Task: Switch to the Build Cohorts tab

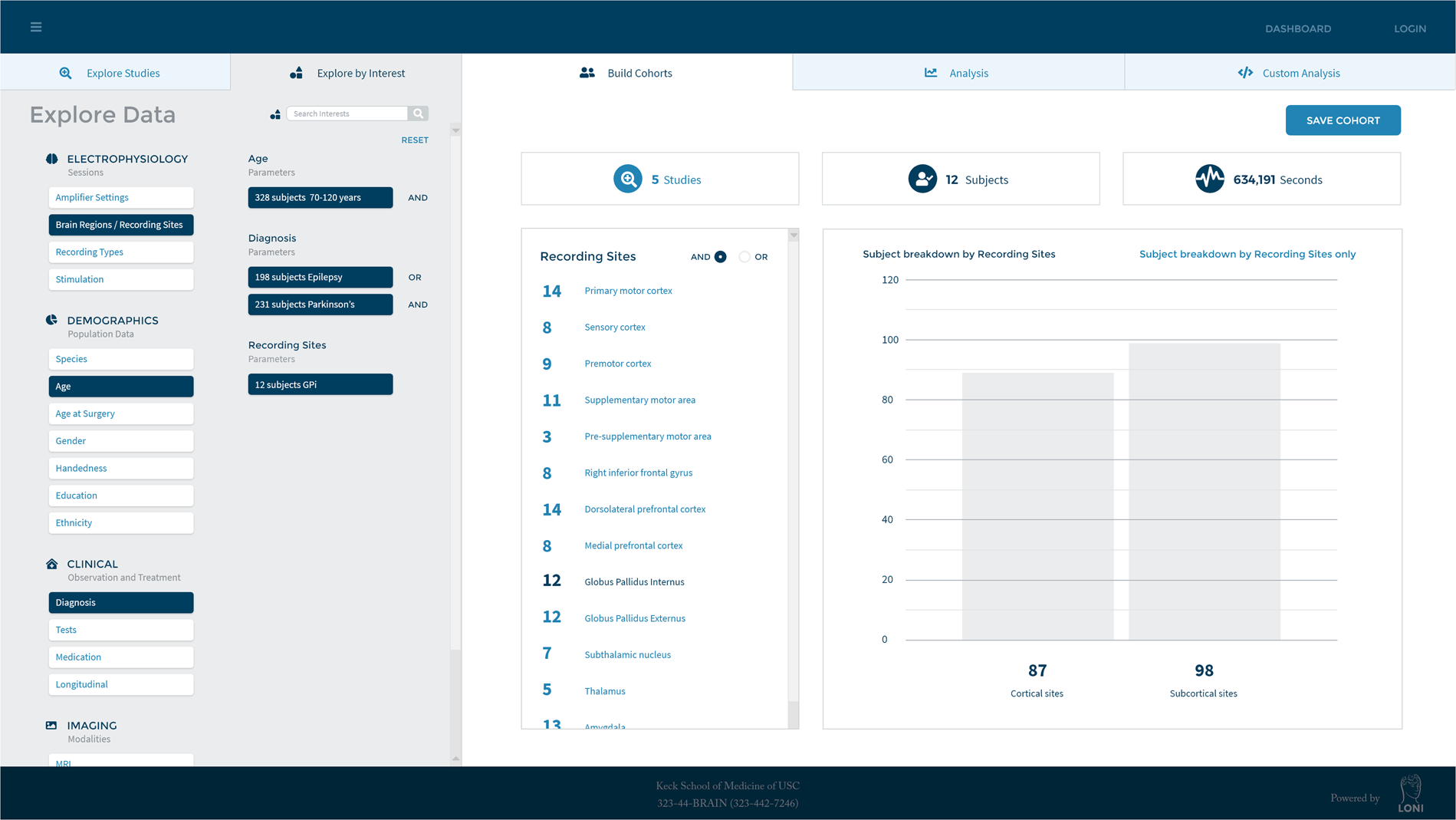Action: coord(627,72)
